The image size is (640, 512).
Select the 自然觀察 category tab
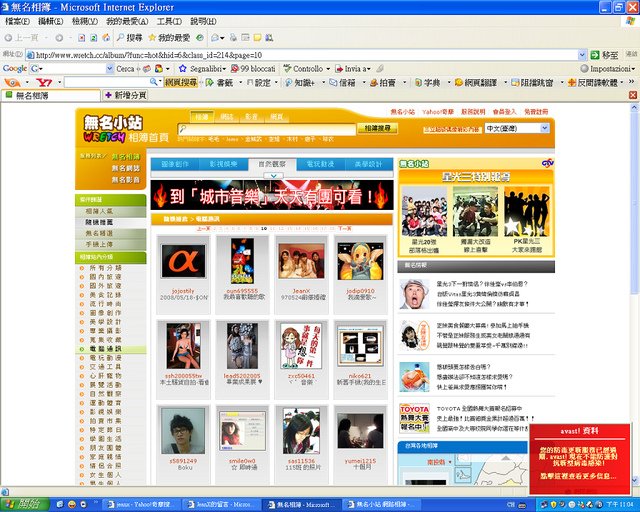272,164
